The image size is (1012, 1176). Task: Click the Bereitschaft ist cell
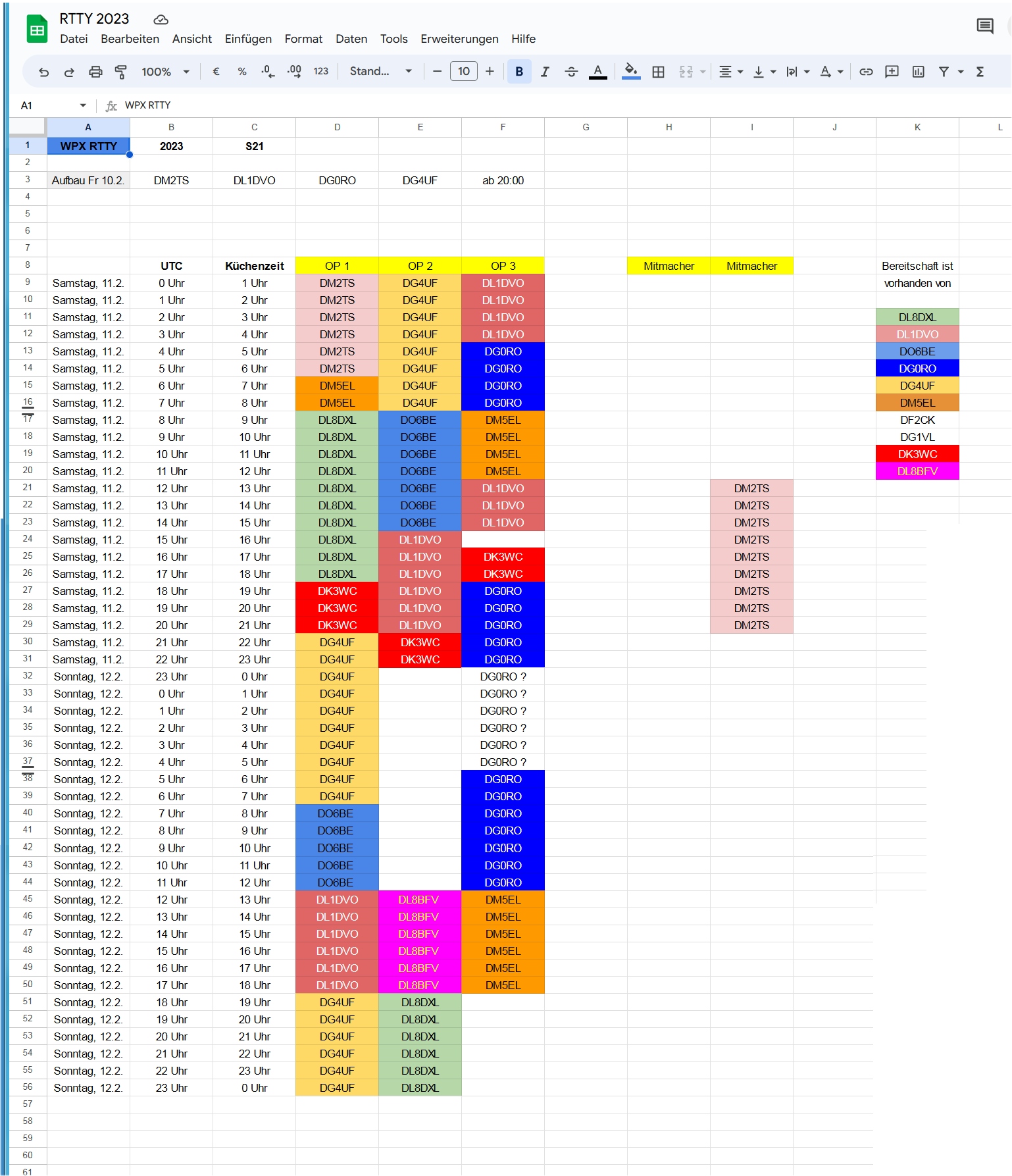tap(917, 266)
